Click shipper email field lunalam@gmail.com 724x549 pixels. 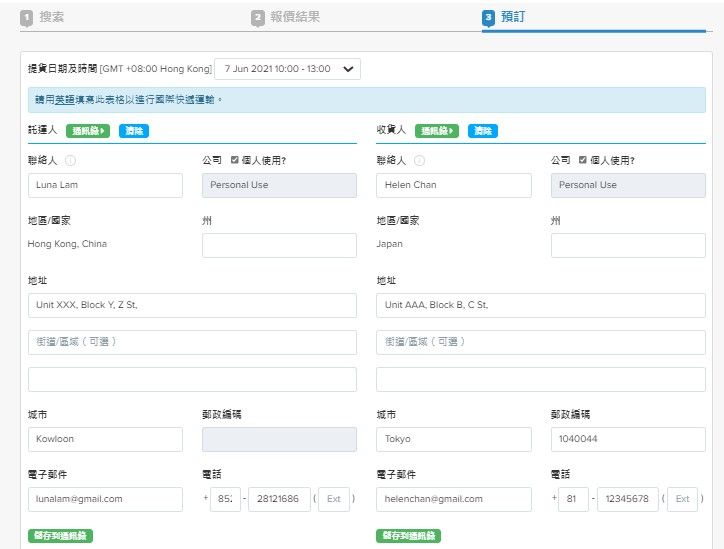(105, 499)
